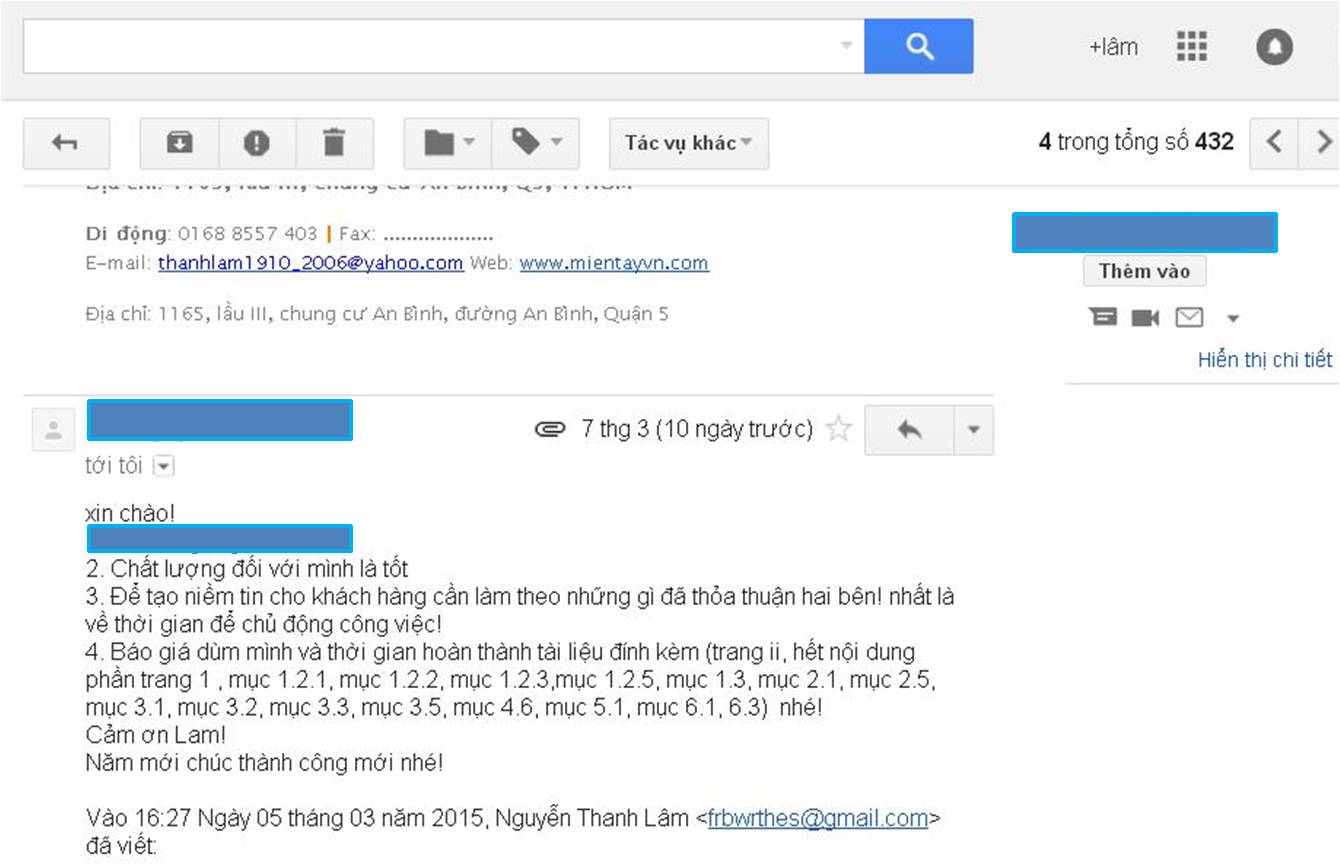Image resolution: width=1340 pixels, height=868 pixels.
Task: Archive this conversation
Action: 179,143
